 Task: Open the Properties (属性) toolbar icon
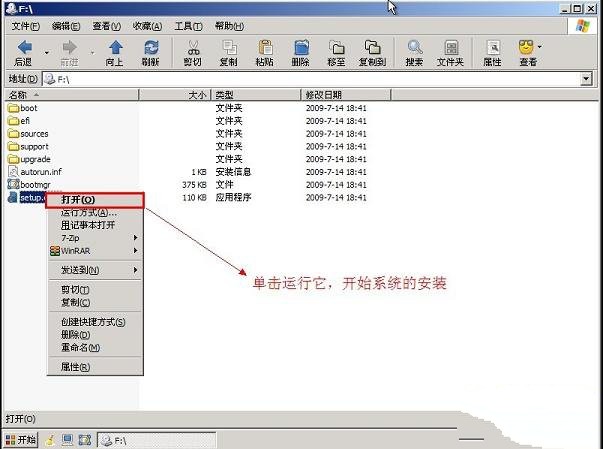pos(492,48)
